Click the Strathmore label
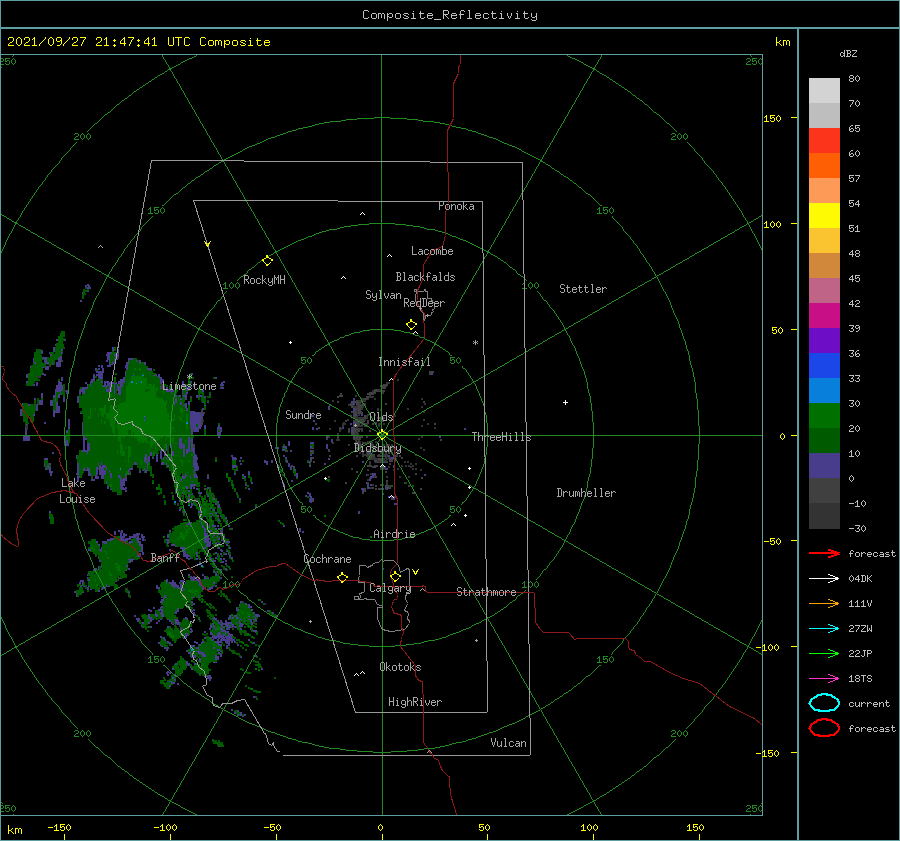900x841 pixels. click(486, 592)
